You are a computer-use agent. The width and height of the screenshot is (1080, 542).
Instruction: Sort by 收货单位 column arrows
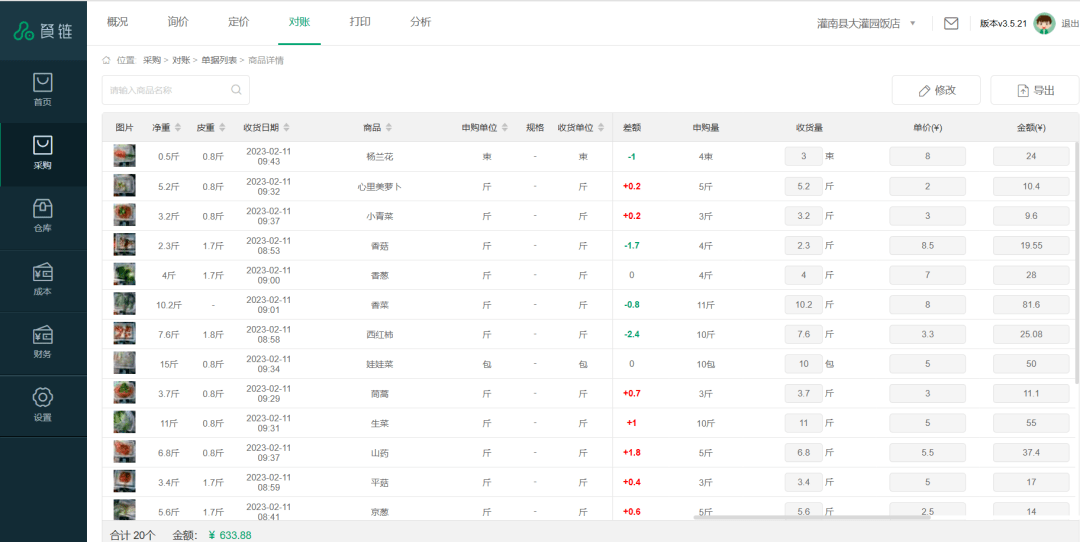(x=601, y=128)
